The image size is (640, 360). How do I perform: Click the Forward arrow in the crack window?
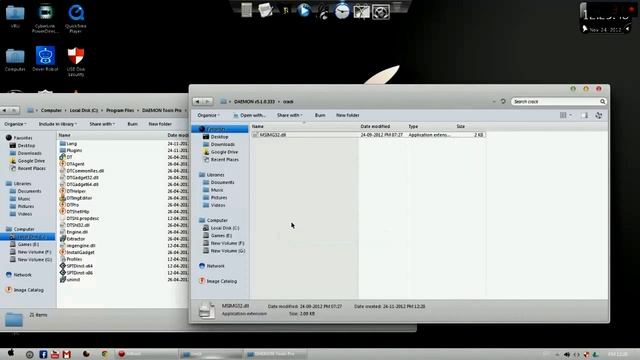(x=208, y=101)
